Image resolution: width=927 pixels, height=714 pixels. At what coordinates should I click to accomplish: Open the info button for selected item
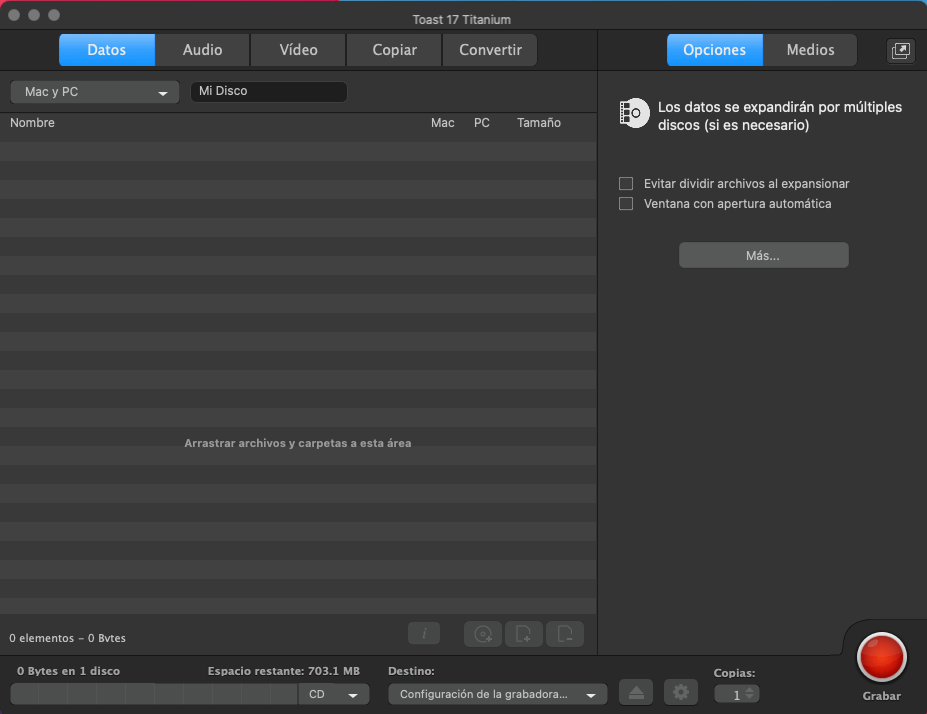[x=424, y=634]
